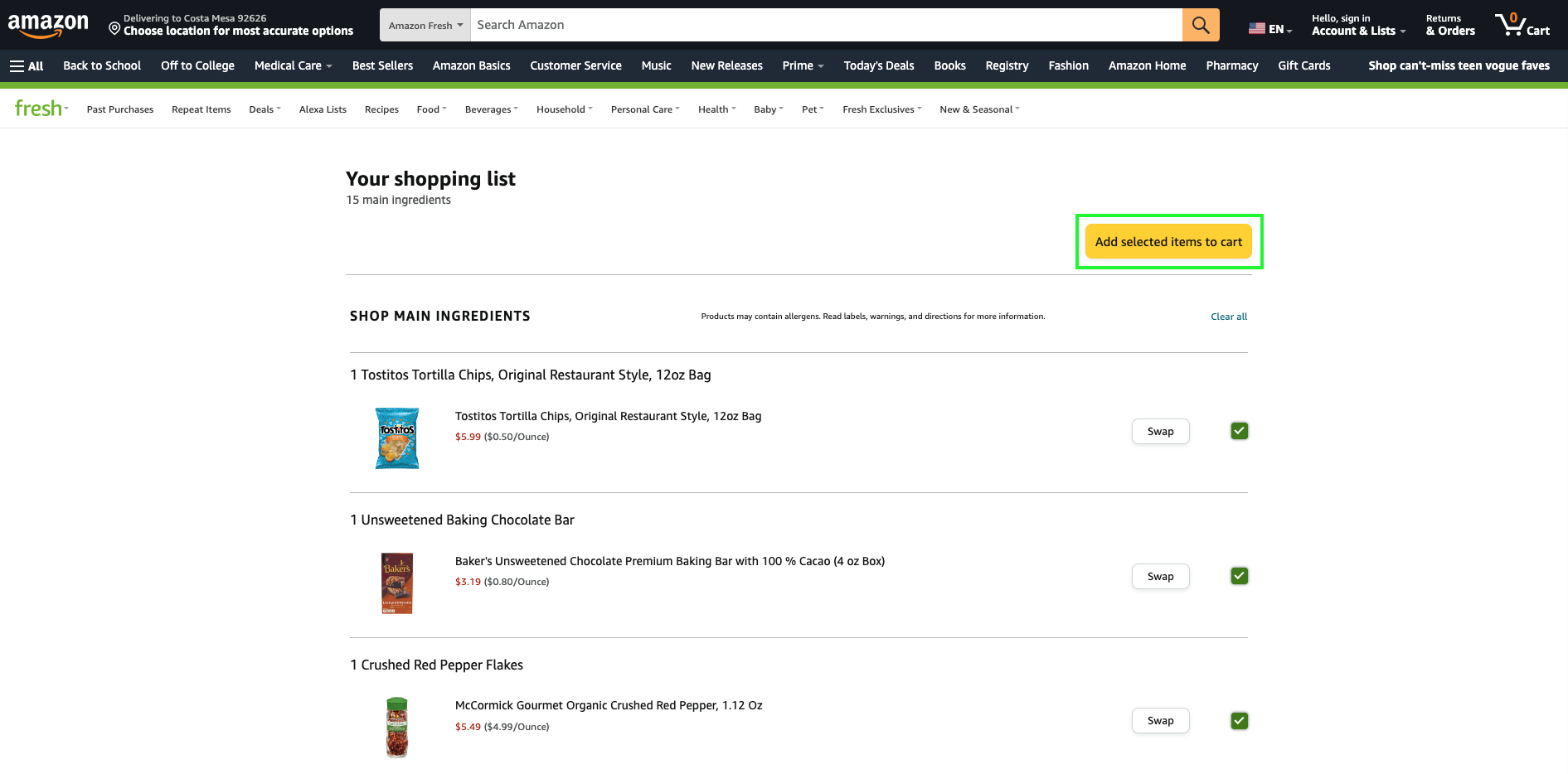Open the Baker's chocolate bar image
Screen dimensions: 1568x774
click(x=397, y=583)
